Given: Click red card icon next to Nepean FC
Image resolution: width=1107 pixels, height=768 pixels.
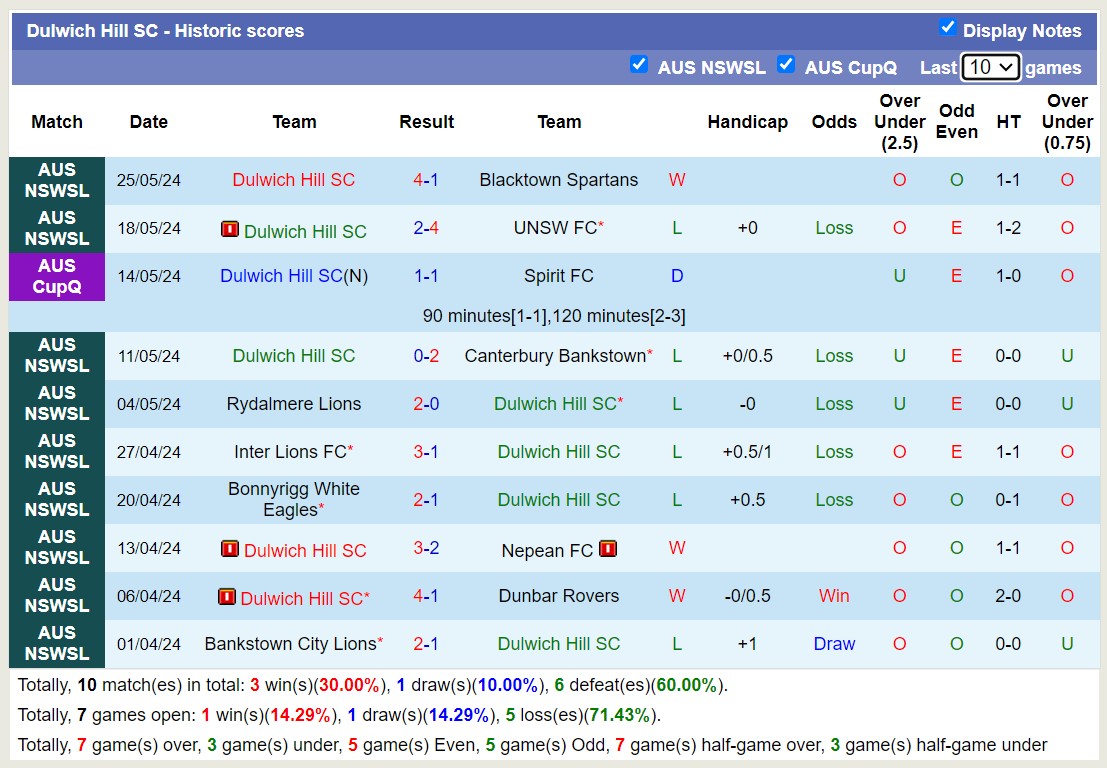Looking at the screenshot, I should [x=608, y=549].
